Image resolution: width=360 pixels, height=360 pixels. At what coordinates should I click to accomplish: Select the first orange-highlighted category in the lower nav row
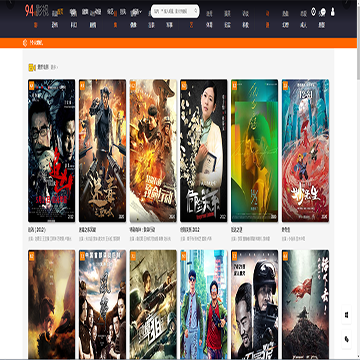click(x=36, y=25)
